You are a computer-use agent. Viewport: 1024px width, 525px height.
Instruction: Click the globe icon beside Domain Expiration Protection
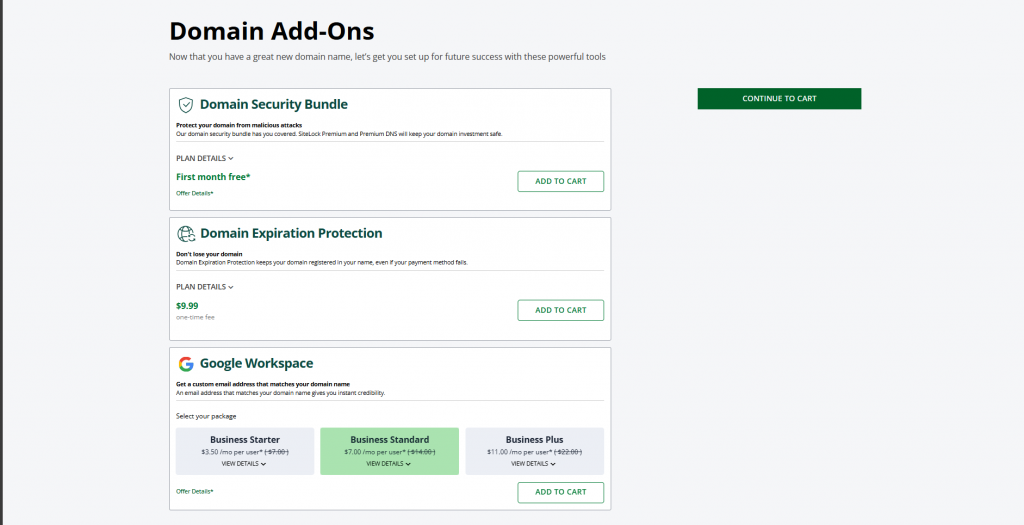pyautogui.click(x=185, y=233)
